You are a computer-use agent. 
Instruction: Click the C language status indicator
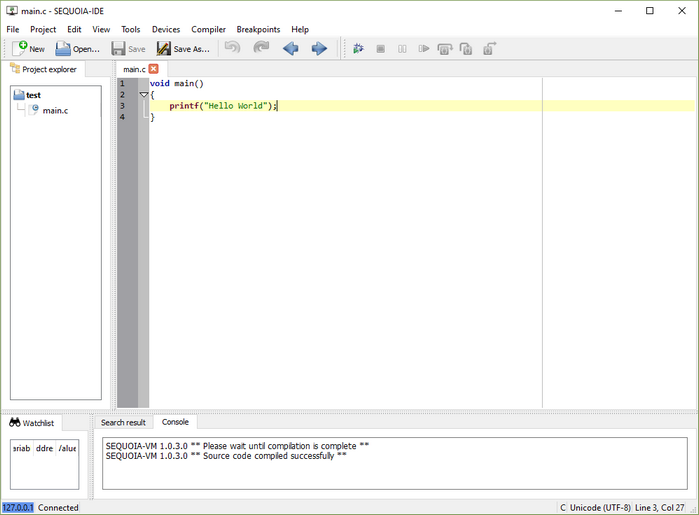563,507
